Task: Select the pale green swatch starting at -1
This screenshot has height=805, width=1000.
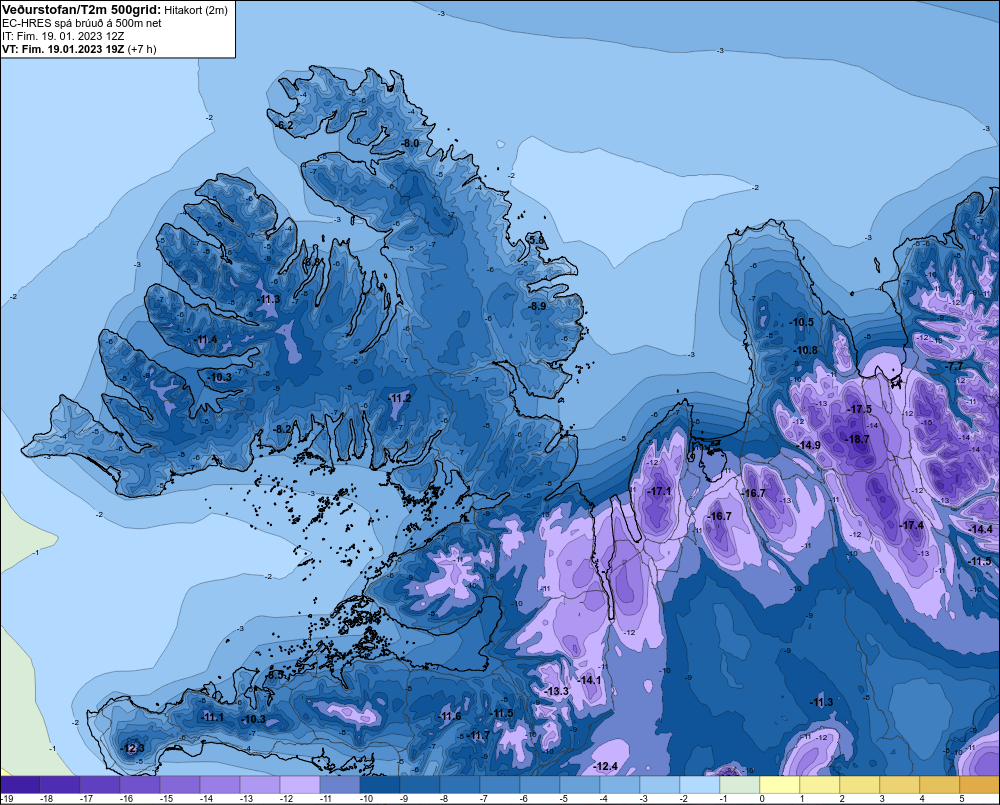Action: coord(740,785)
